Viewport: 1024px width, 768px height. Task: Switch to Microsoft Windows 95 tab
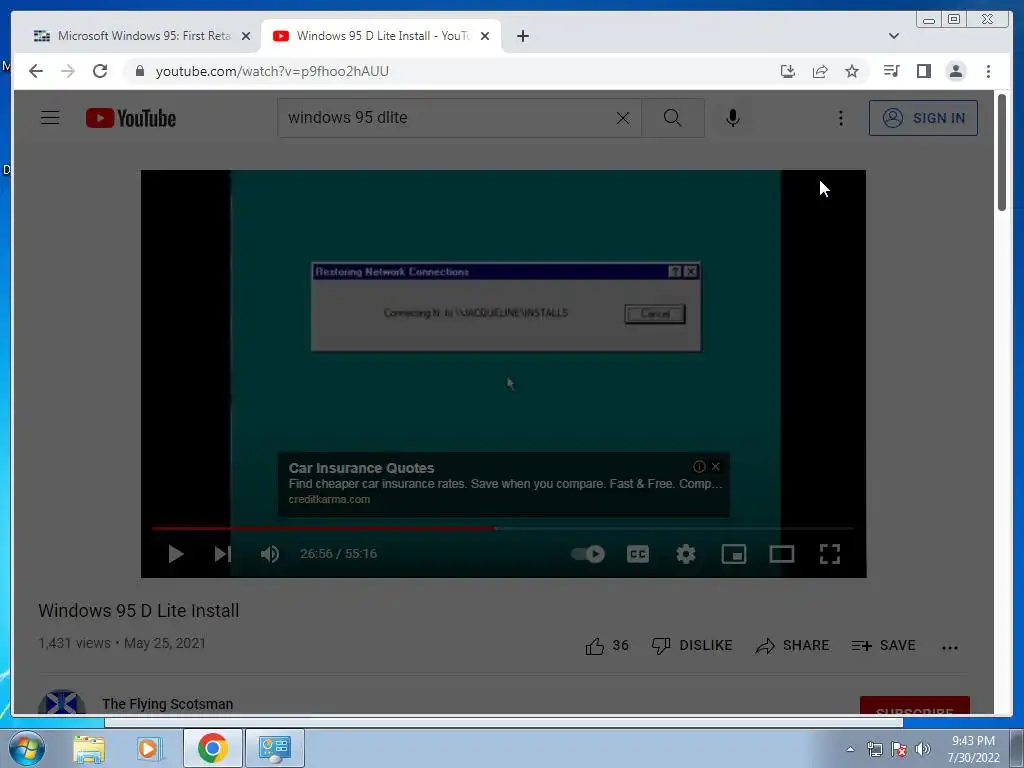142,36
